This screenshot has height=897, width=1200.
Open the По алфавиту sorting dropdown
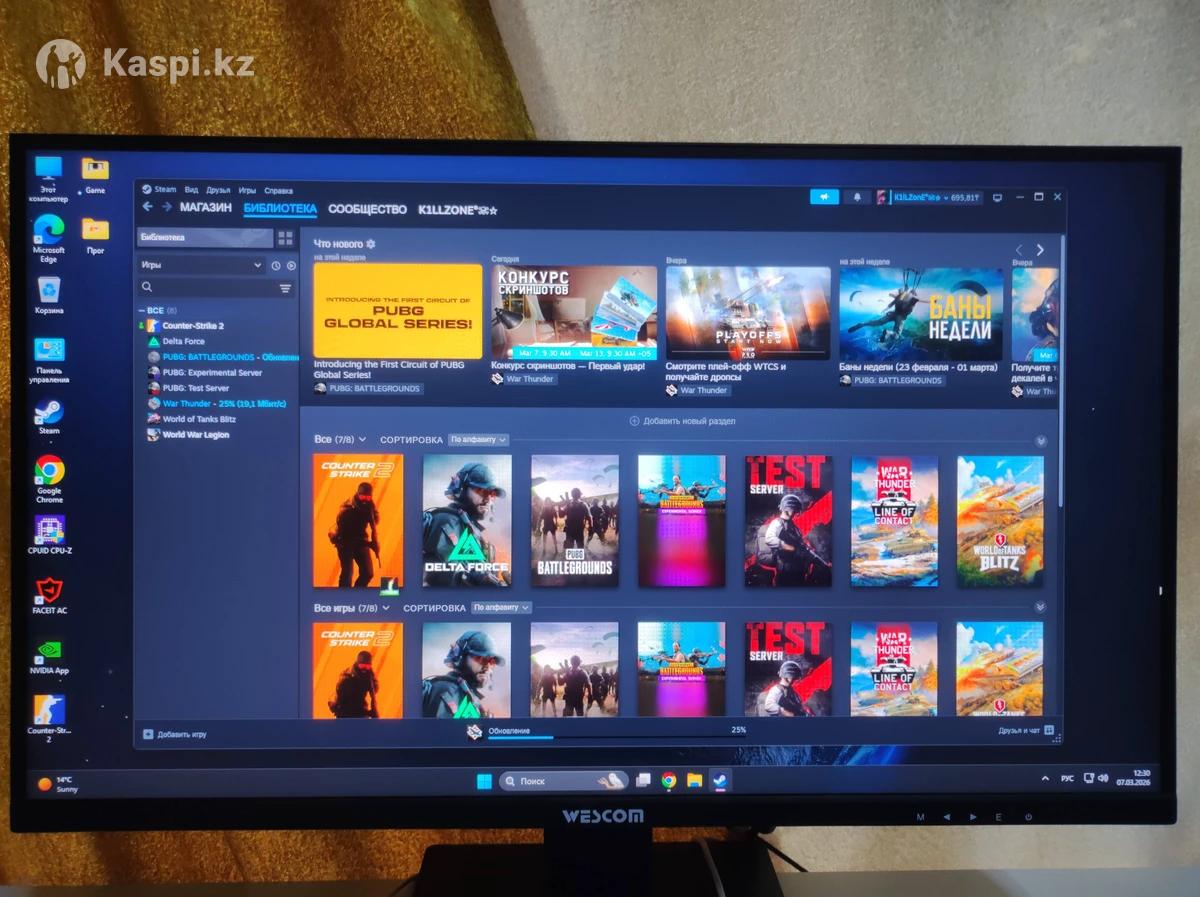tap(478, 440)
